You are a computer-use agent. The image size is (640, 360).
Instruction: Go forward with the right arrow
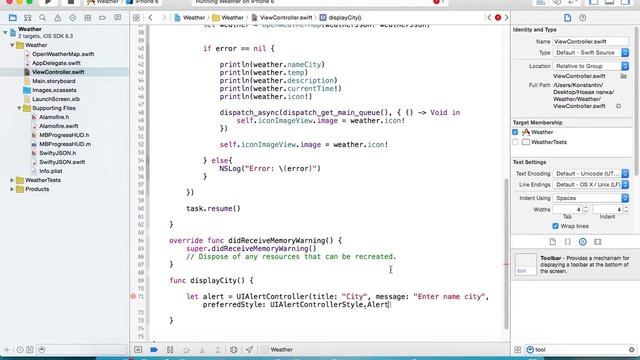click(x=164, y=18)
